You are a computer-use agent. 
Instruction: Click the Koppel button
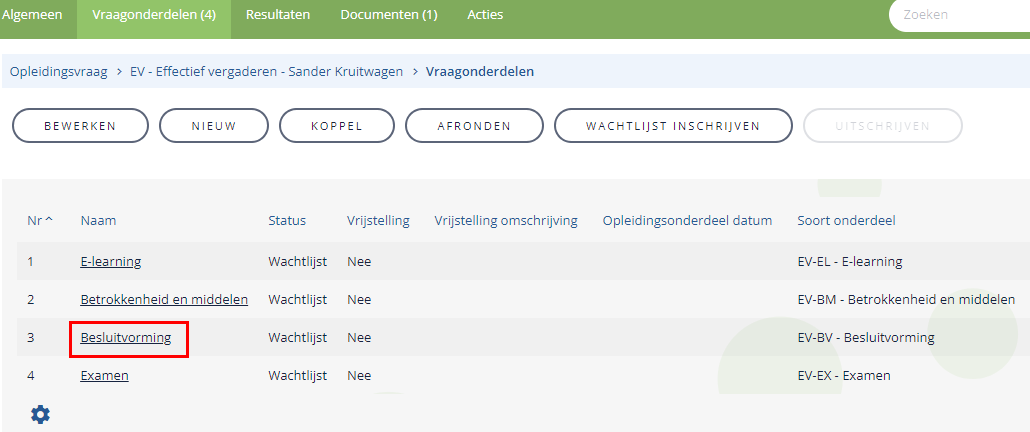click(337, 125)
